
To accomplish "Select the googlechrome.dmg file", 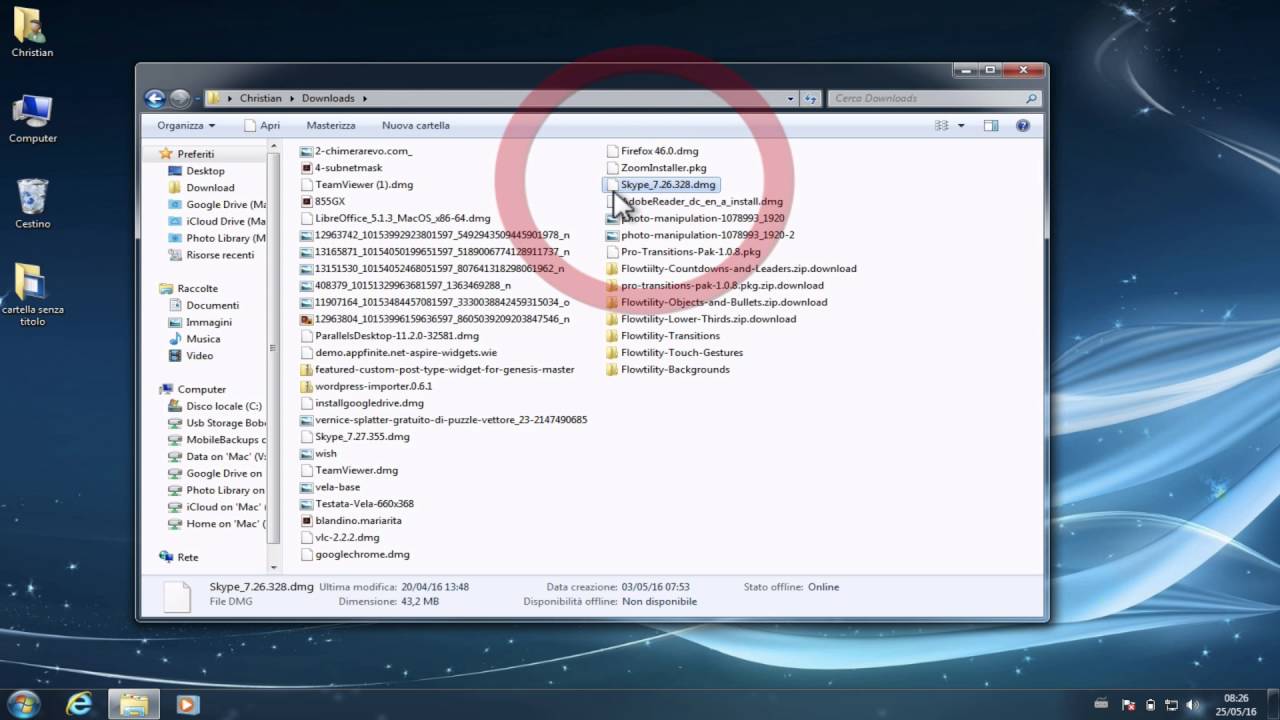I will click(x=355, y=555).
